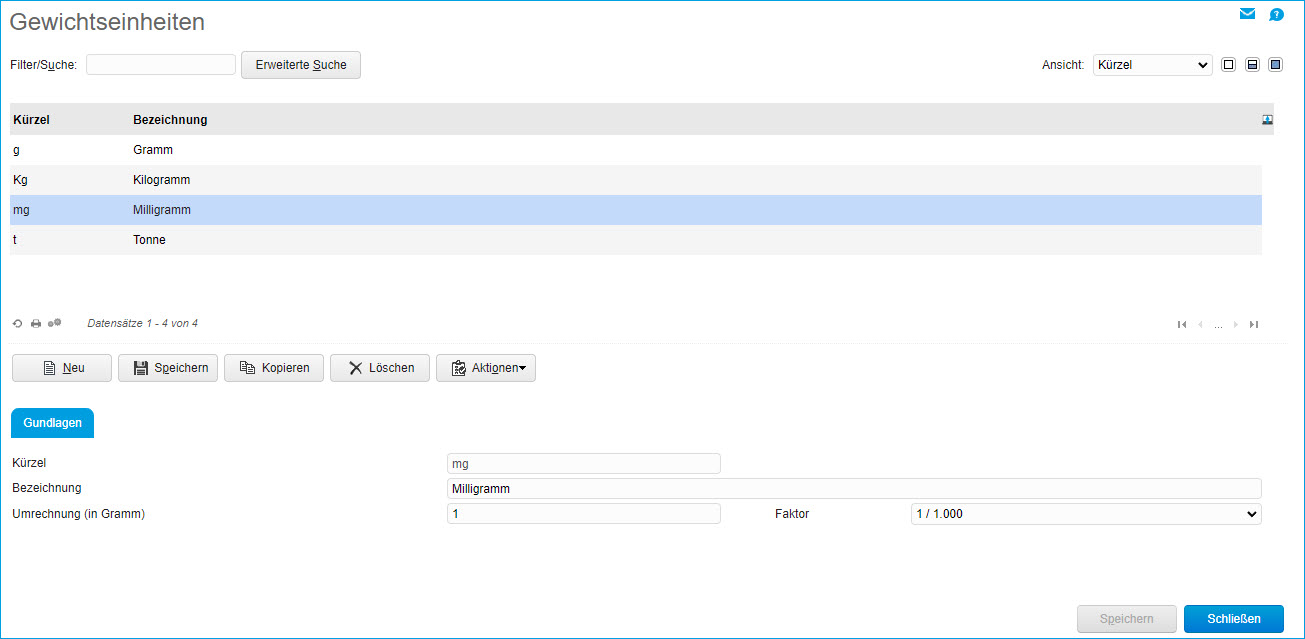This screenshot has height=639, width=1305.
Task: Click the Kürzel field containing mg
Action: coord(584,464)
